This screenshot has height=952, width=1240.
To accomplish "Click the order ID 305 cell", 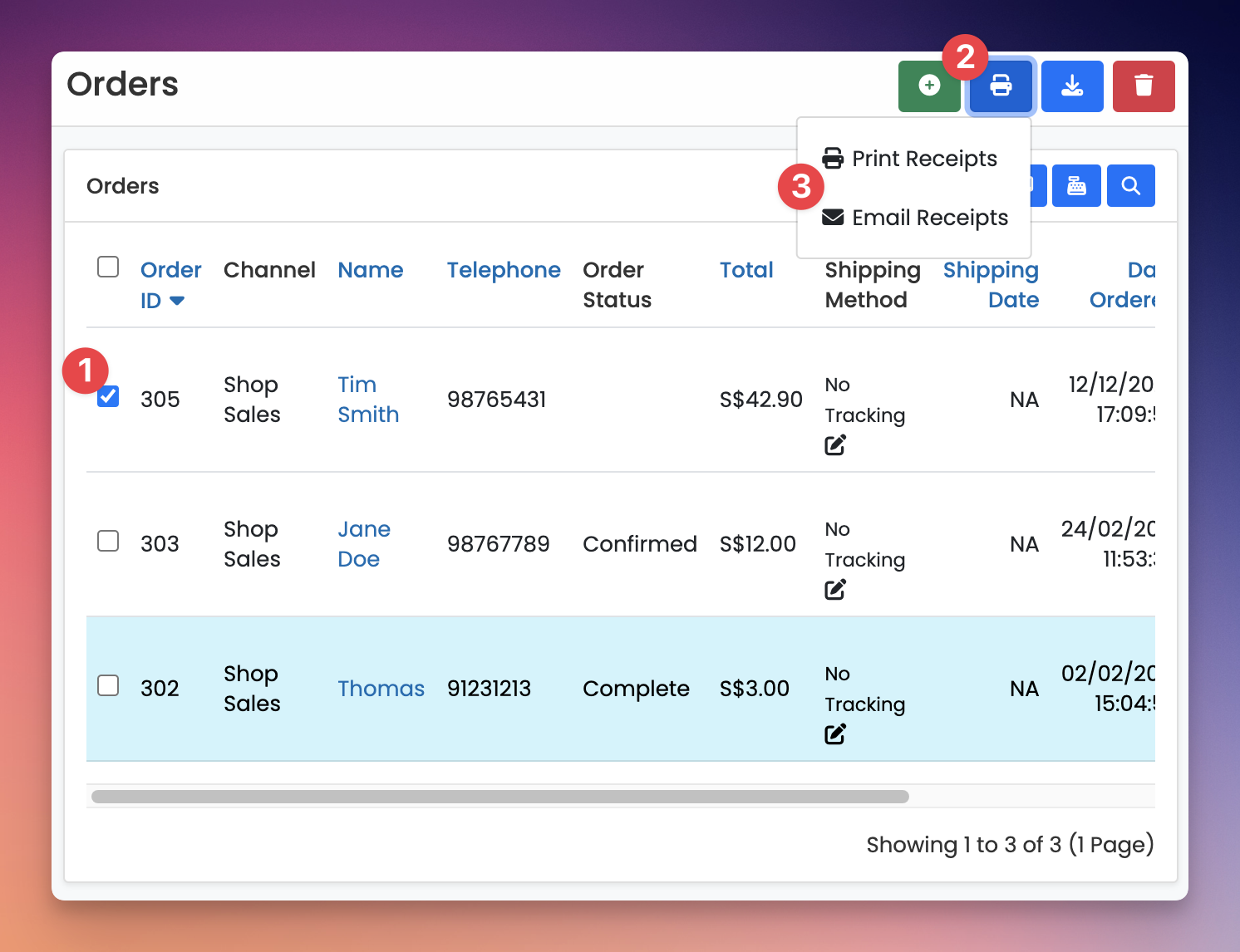I will 160,400.
